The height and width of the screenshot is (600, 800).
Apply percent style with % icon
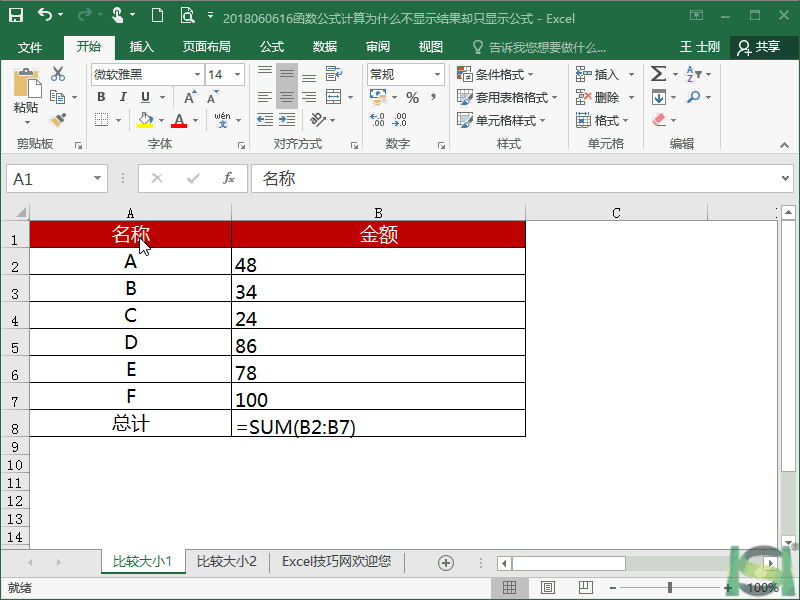tap(412, 97)
